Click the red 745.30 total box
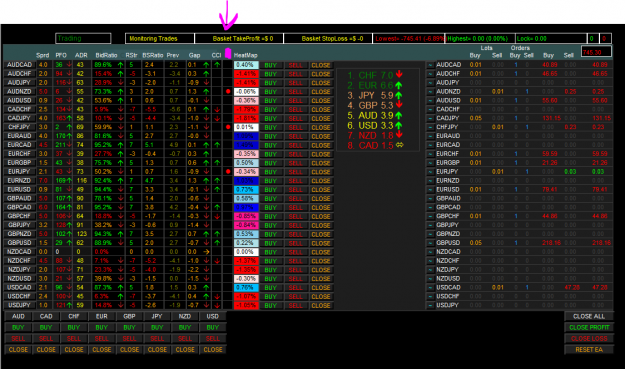Viewport: 625px width, 369px height. [596, 52]
